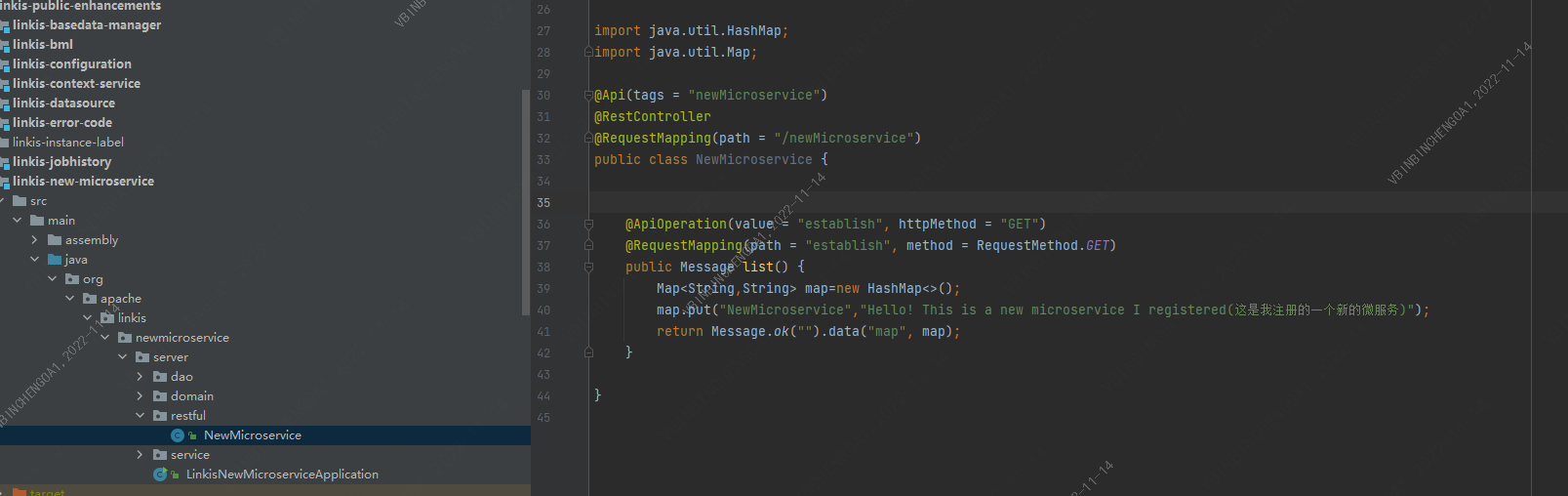Click the apache package folder icon

click(90, 299)
